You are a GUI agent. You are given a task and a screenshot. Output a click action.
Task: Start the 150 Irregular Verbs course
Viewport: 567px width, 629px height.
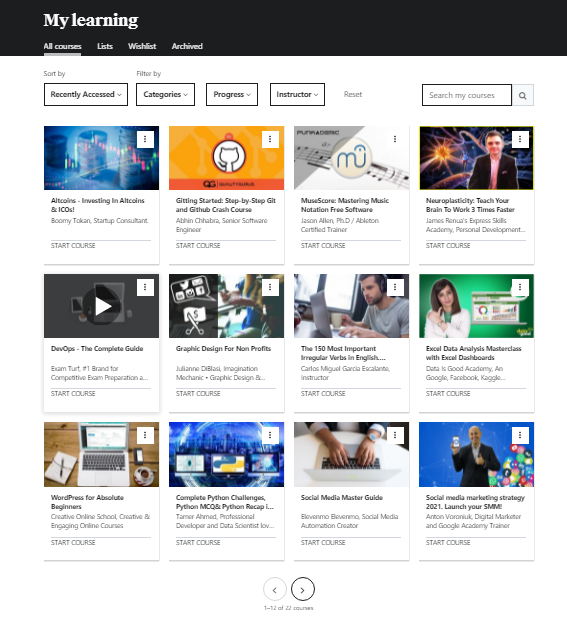[323, 394]
